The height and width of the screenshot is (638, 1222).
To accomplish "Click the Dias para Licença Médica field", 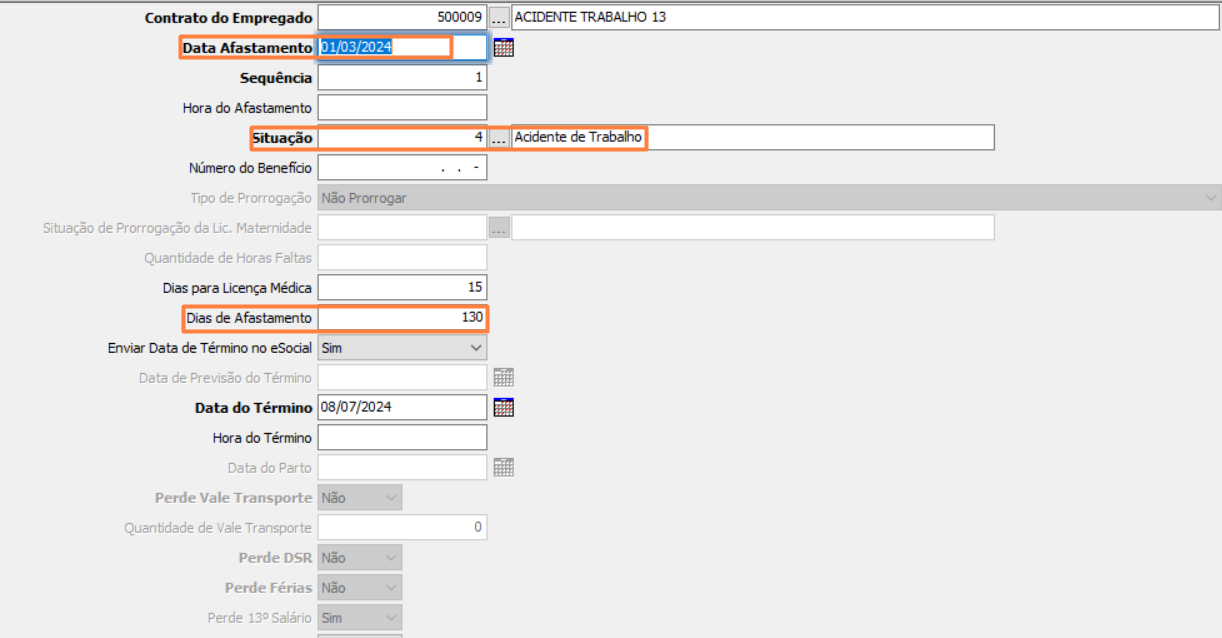I will click(402, 288).
